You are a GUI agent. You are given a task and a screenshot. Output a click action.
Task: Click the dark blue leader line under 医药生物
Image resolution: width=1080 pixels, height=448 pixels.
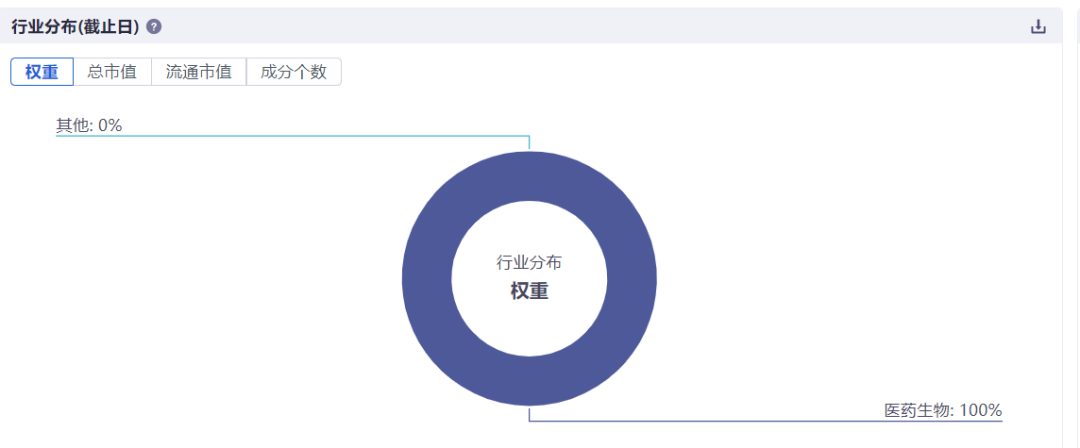766,420
